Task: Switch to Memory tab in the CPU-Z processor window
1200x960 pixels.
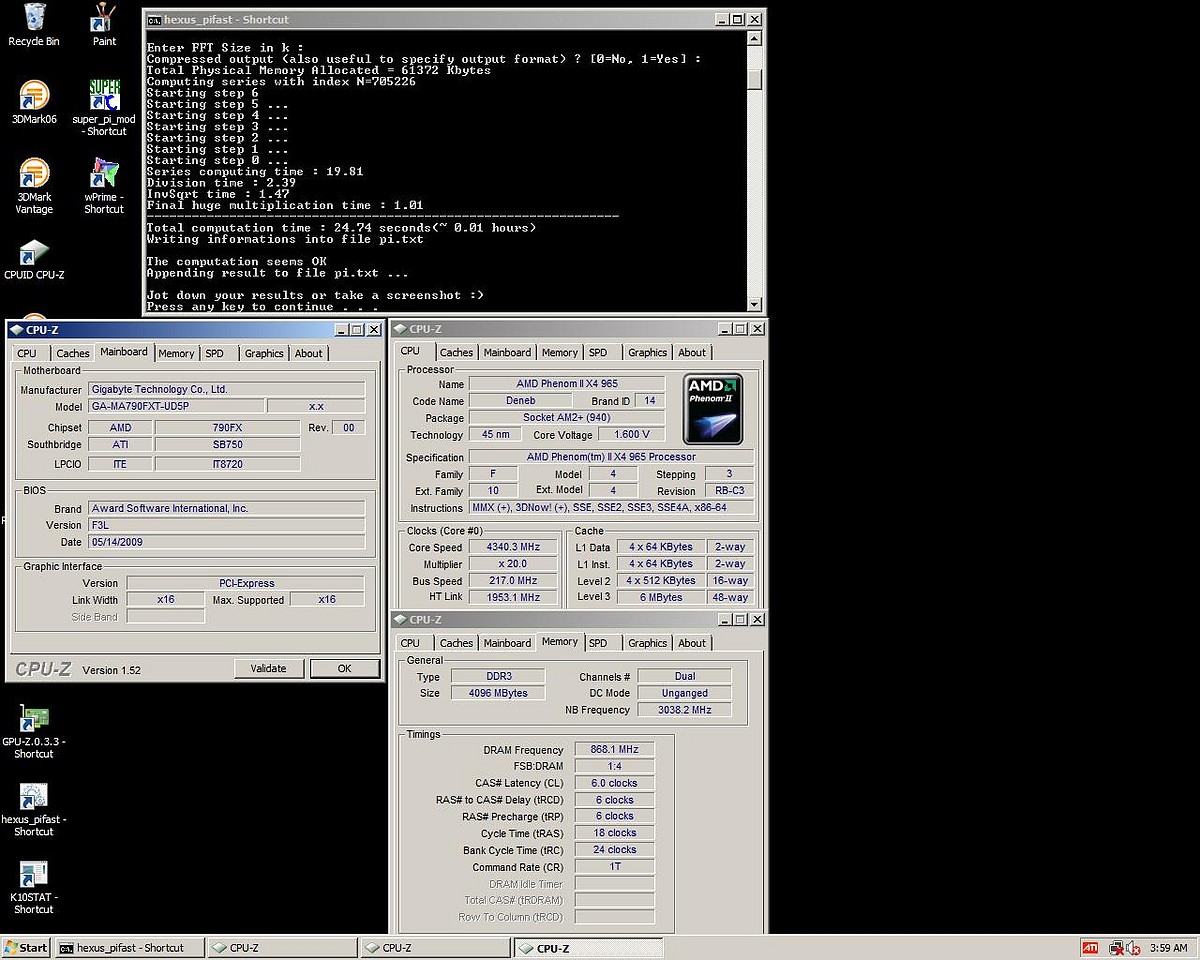Action: (x=559, y=352)
